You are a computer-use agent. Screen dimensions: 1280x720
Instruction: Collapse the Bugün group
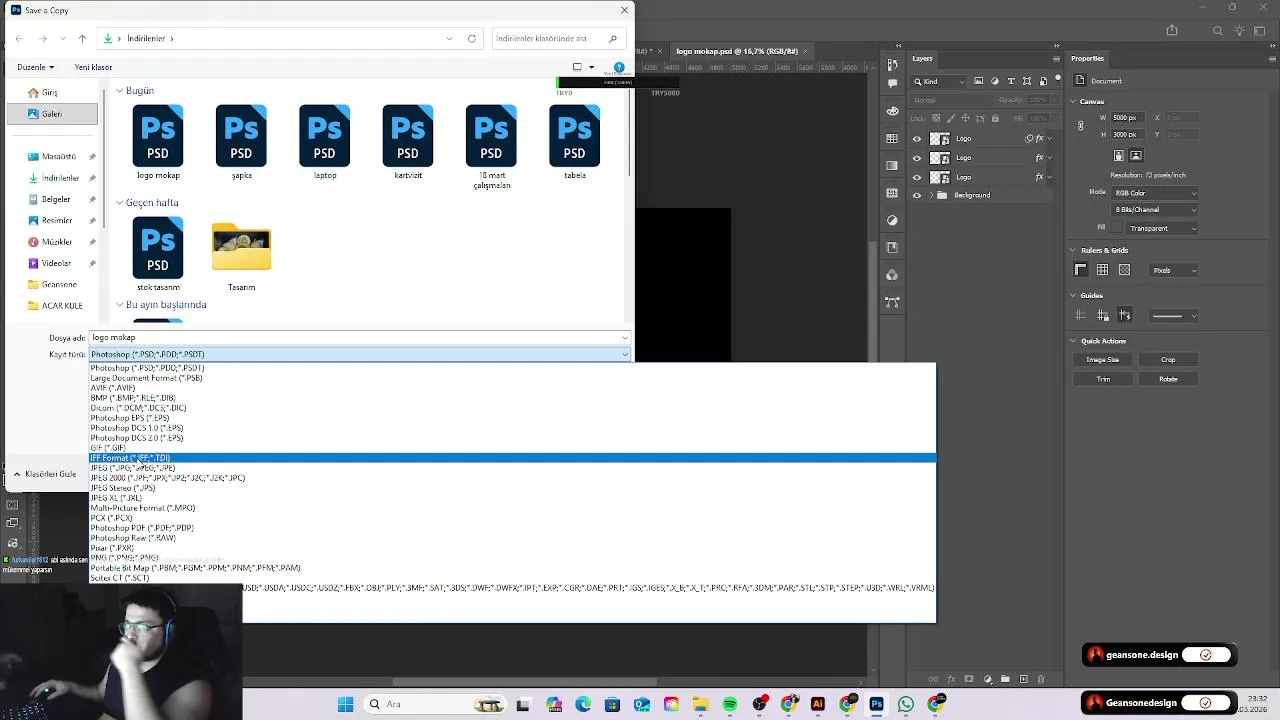point(119,91)
